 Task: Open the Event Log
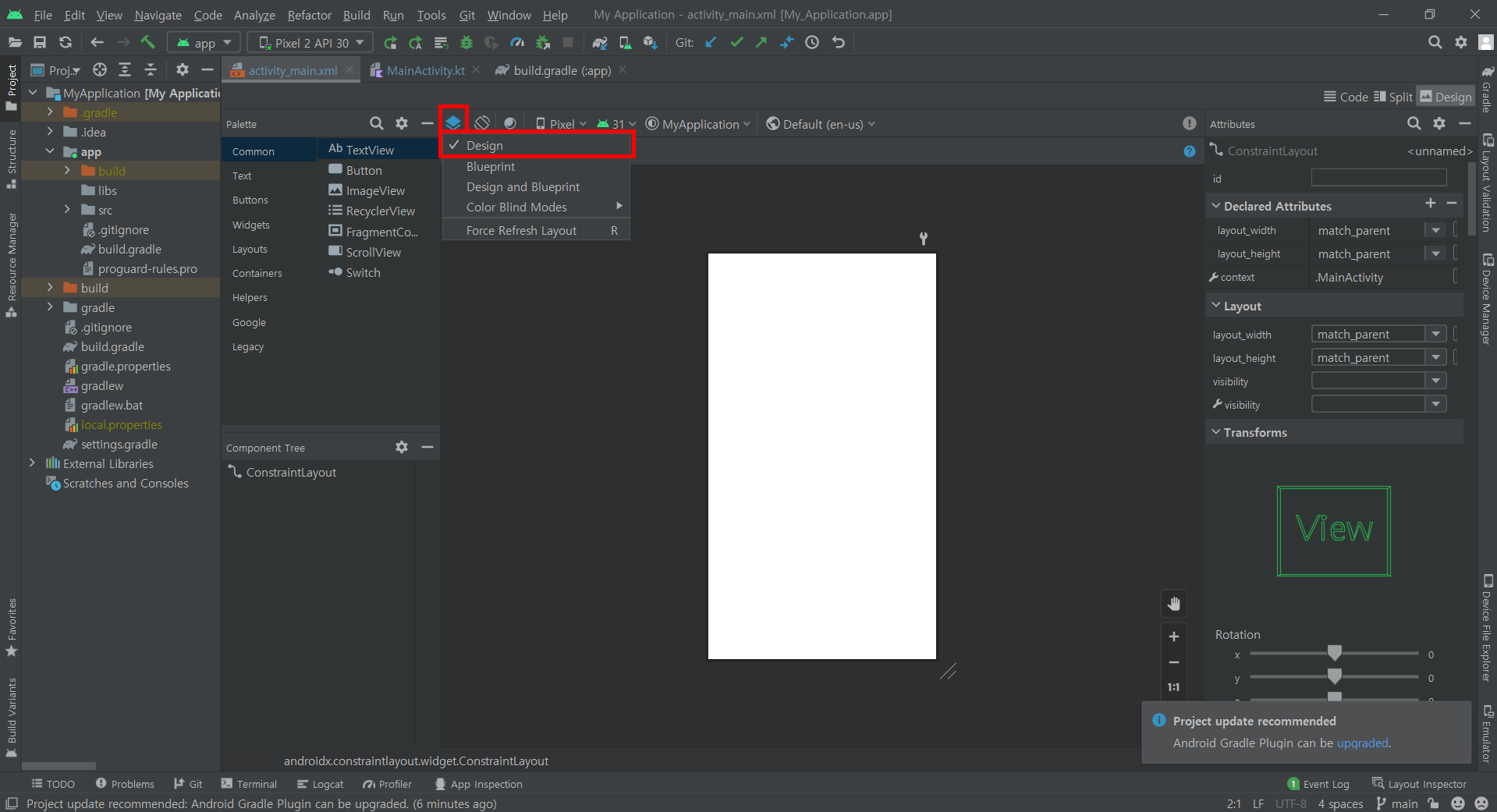tap(1318, 784)
